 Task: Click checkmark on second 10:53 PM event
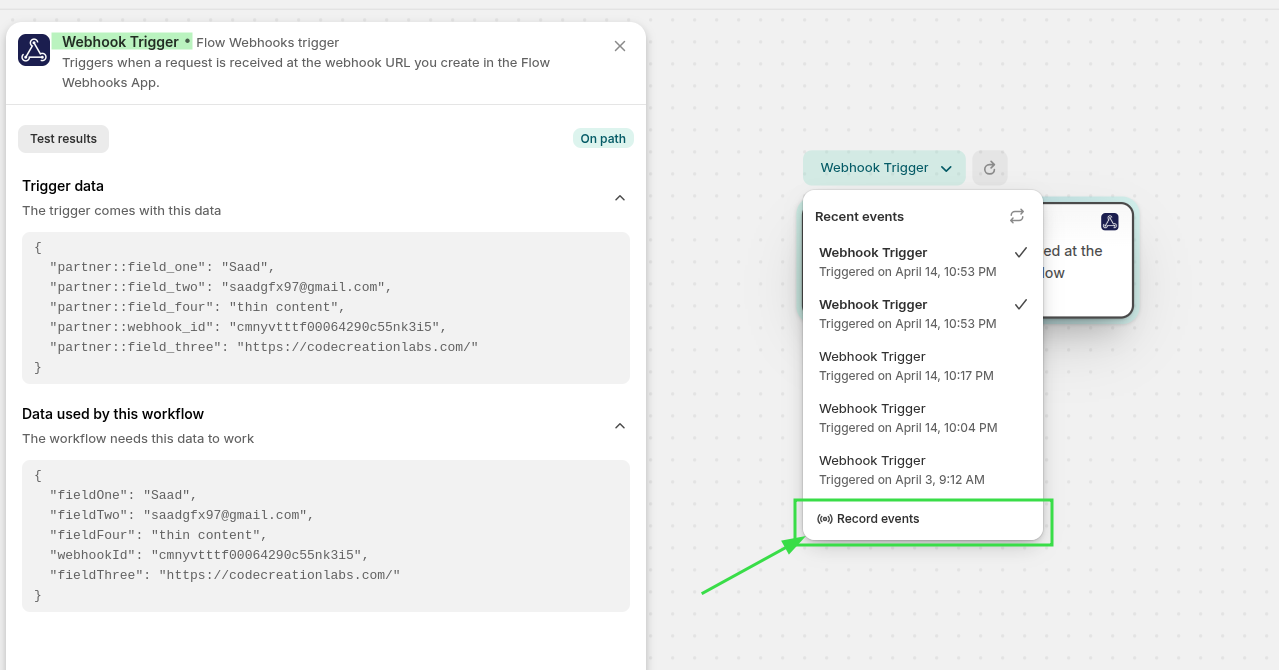1020,305
